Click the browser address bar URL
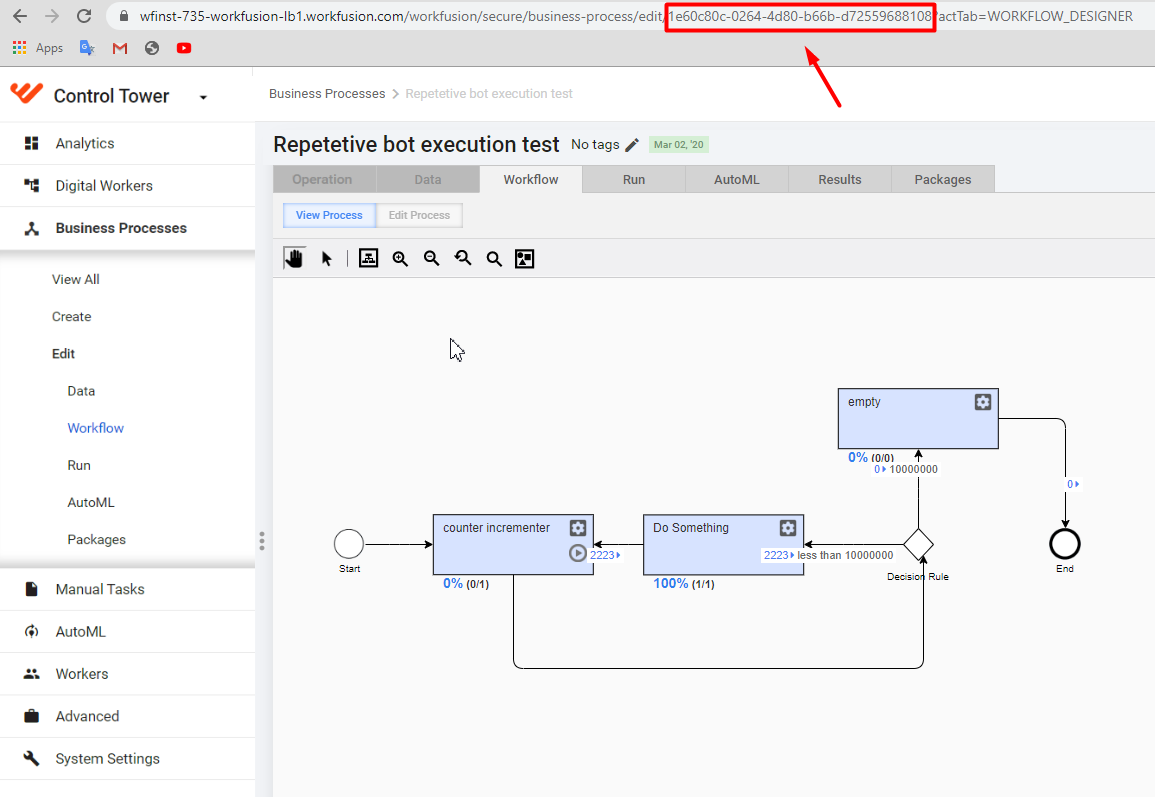1155x797 pixels. tap(636, 16)
